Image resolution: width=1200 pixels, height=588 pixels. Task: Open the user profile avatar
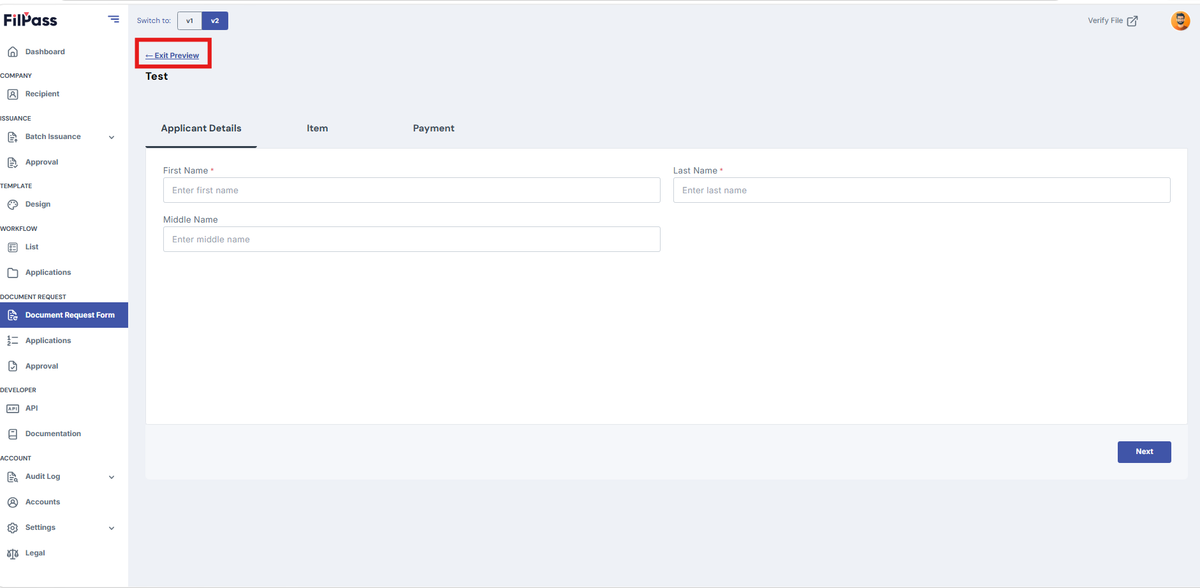point(1180,21)
